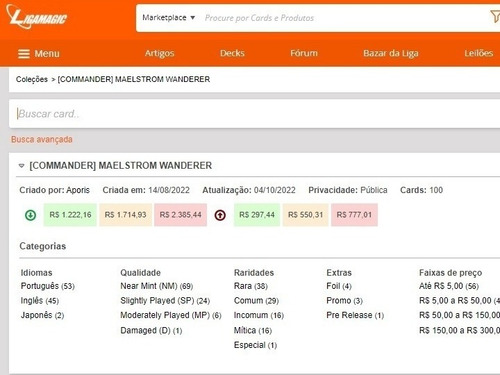Screen dimensions: 500x375
Task: Open Bazar da Liga
Action: coord(391,53)
